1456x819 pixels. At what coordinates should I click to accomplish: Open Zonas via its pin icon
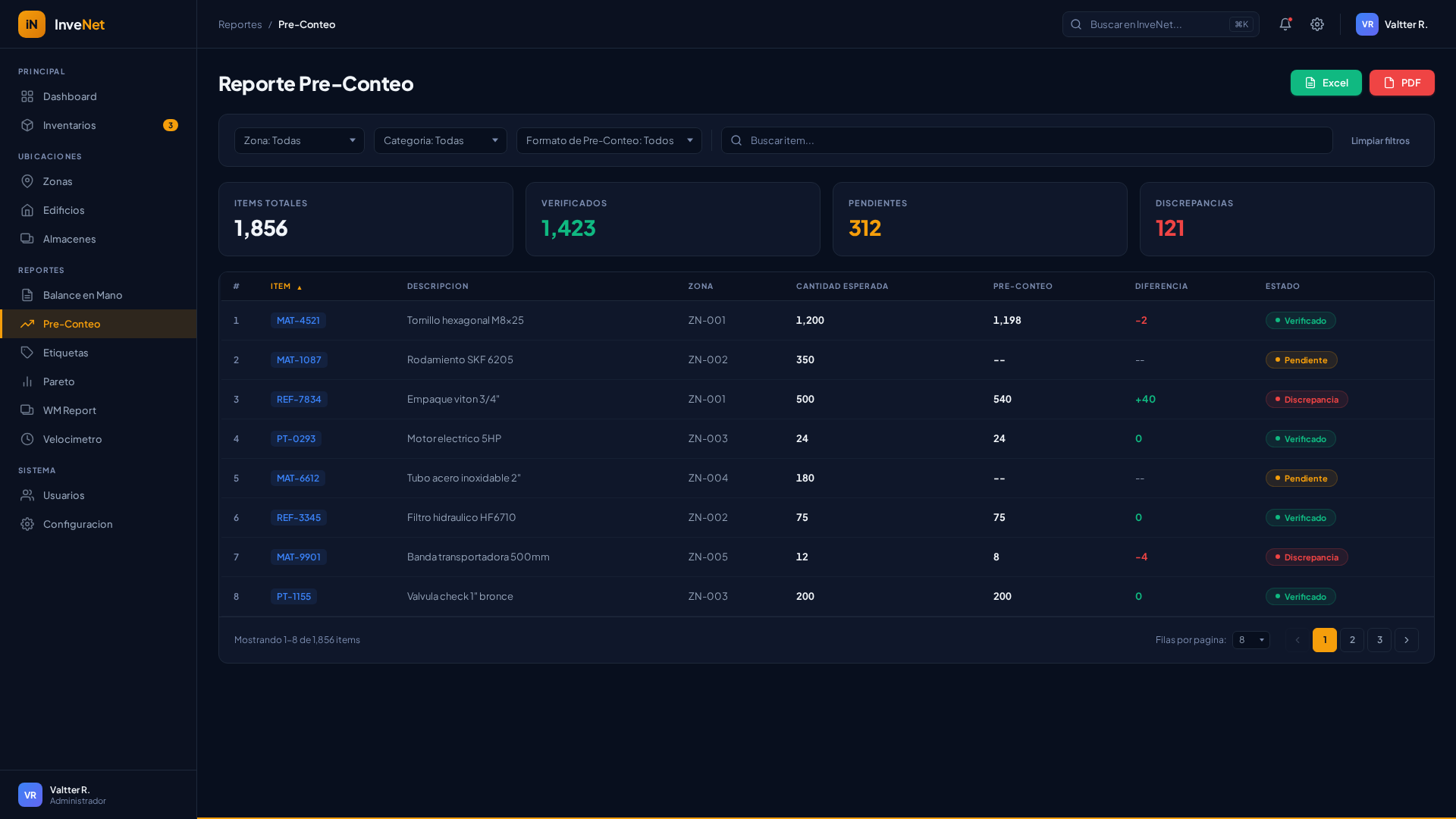point(27,181)
